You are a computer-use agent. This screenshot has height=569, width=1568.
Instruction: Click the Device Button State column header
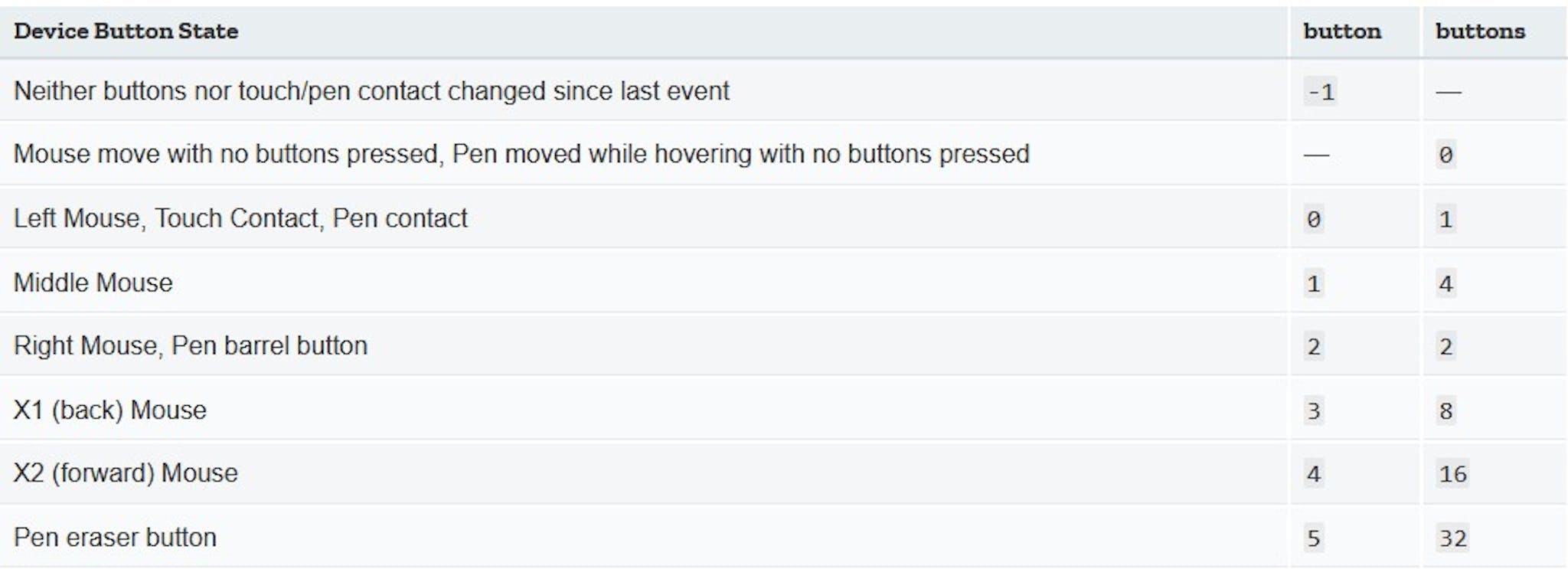126,31
